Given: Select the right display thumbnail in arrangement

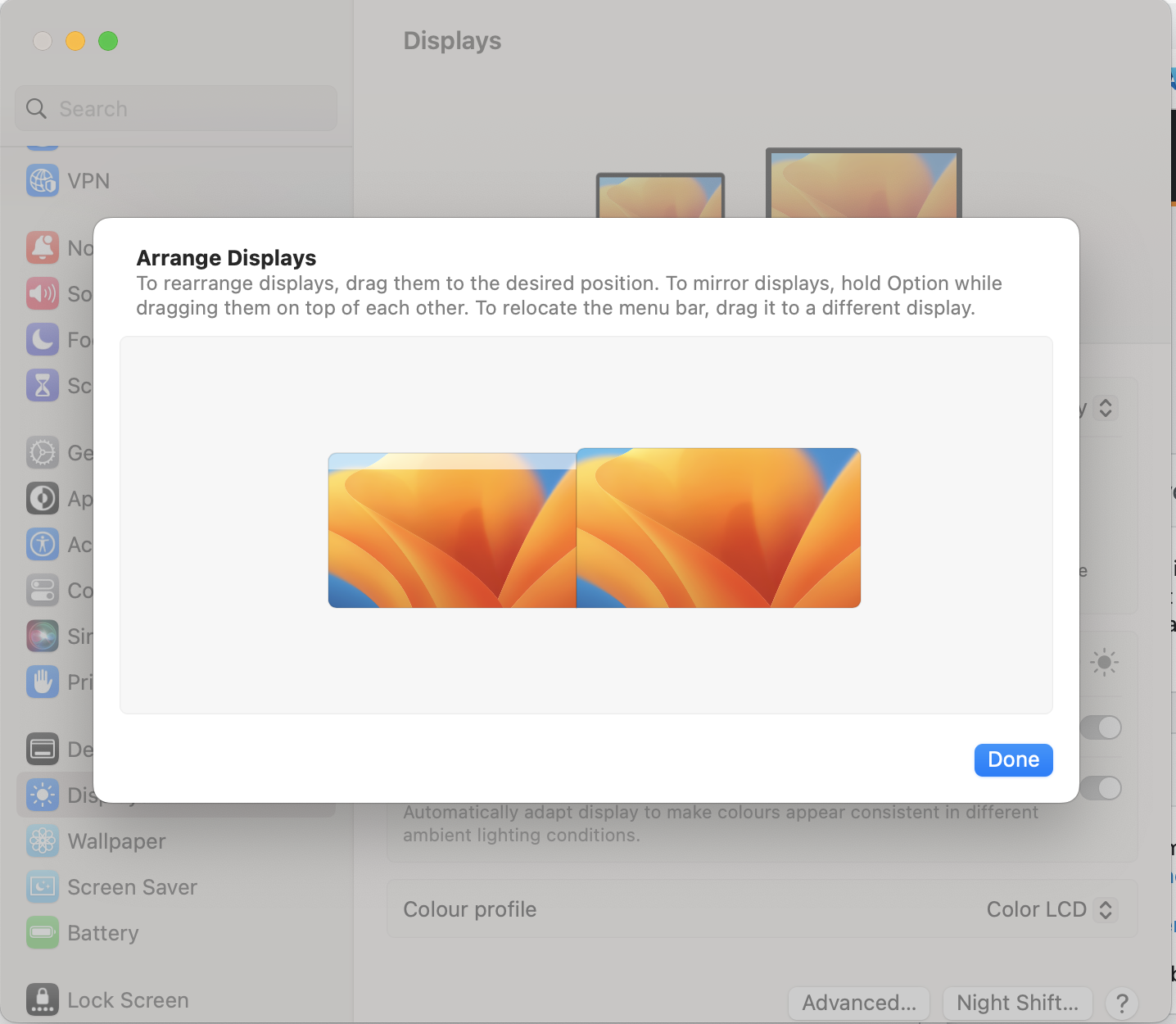Looking at the screenshot, I should [718, 528].
